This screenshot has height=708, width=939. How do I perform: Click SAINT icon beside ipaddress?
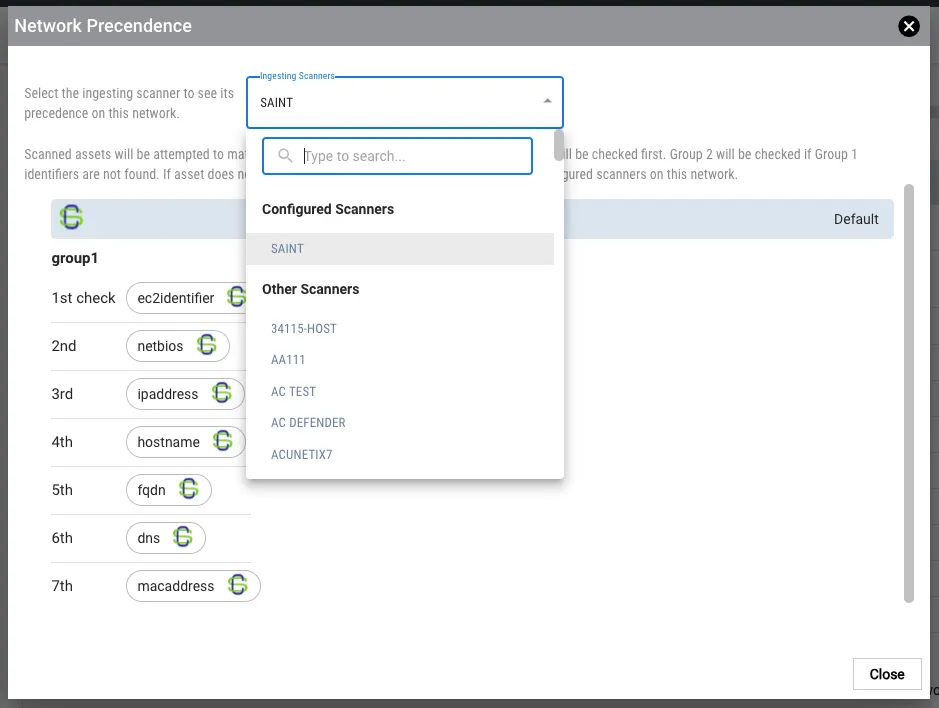point(222,393)
